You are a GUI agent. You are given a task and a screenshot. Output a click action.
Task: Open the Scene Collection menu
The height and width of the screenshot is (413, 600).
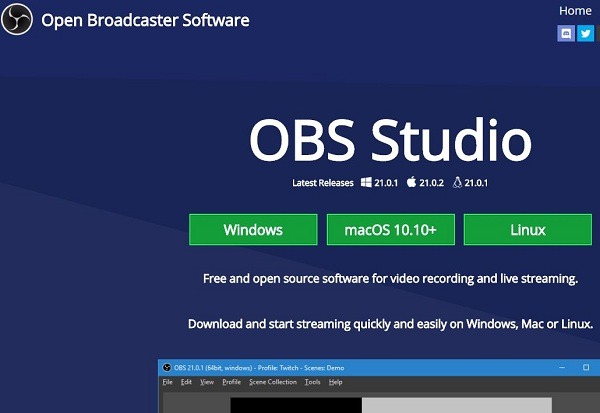tap(273, 382)
